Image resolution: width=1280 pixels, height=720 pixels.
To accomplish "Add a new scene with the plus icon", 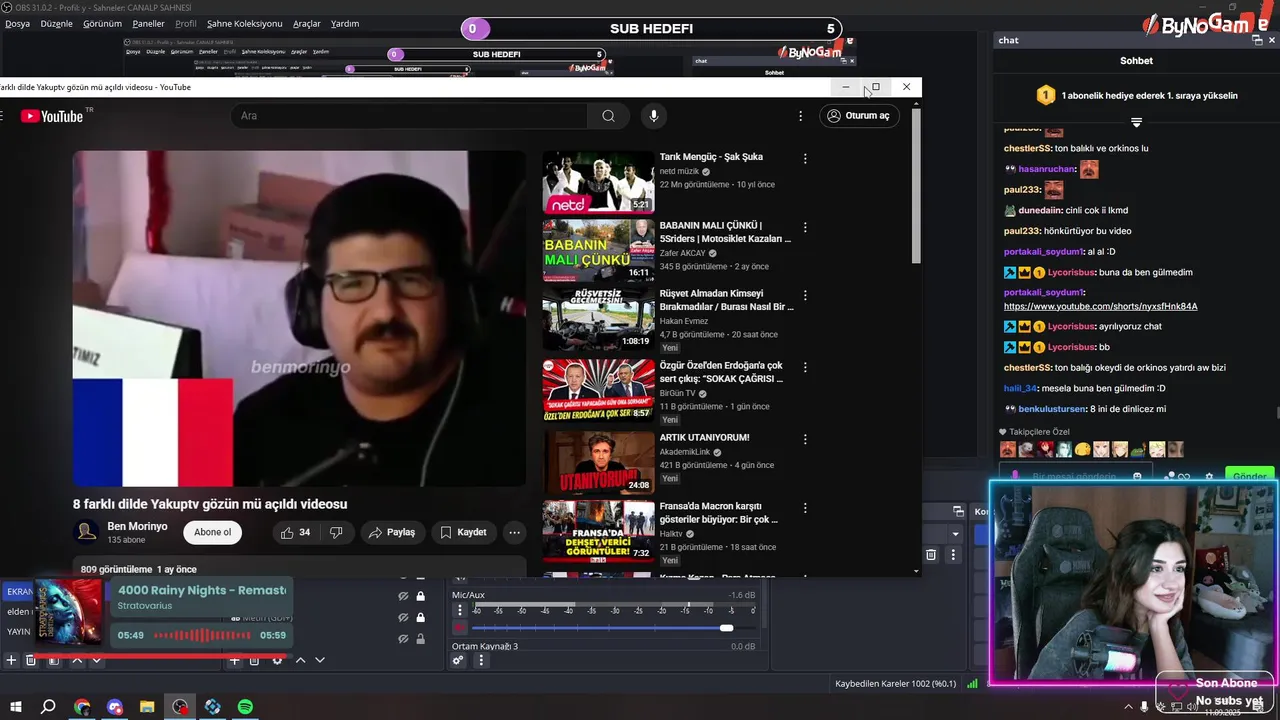I will tap(11, 660).
